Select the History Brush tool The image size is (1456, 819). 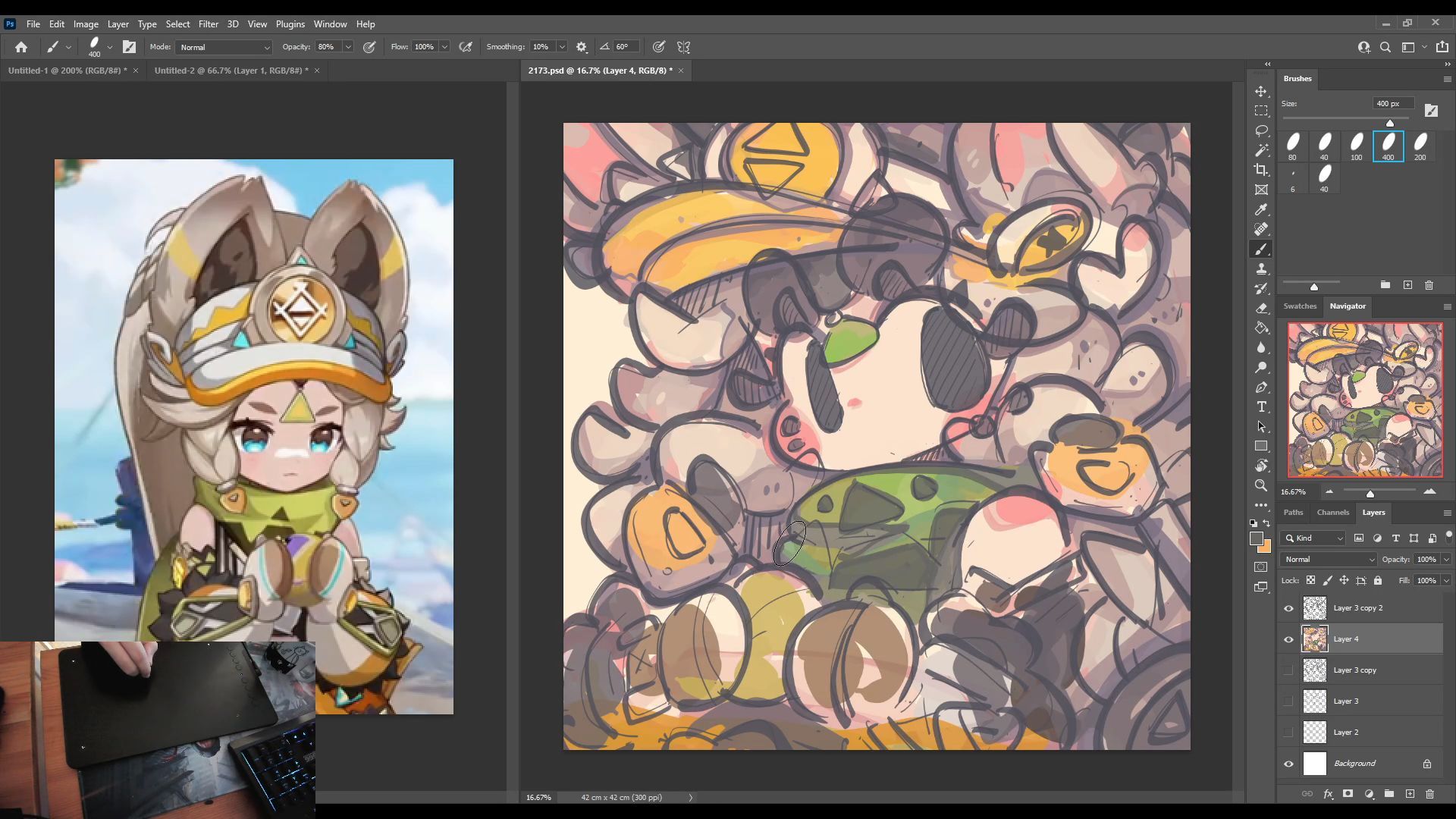(x=1261, y=288)
